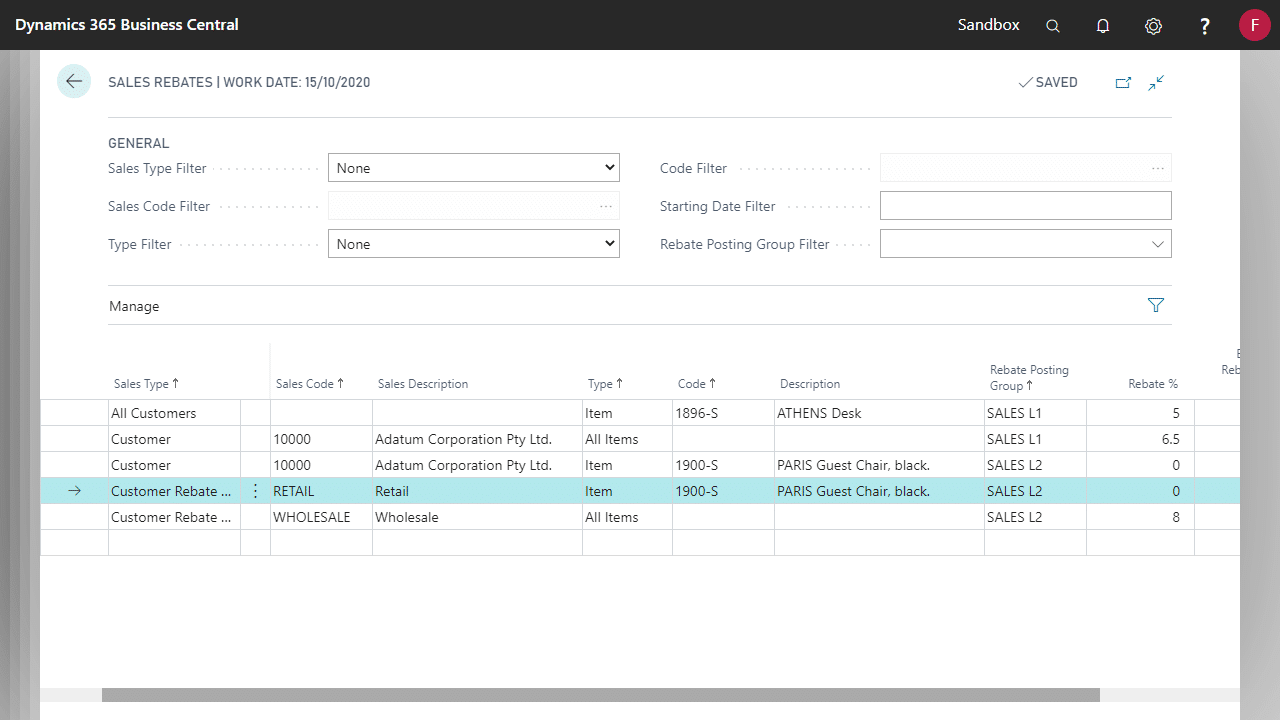Click the back arrow button

[74, 82]
